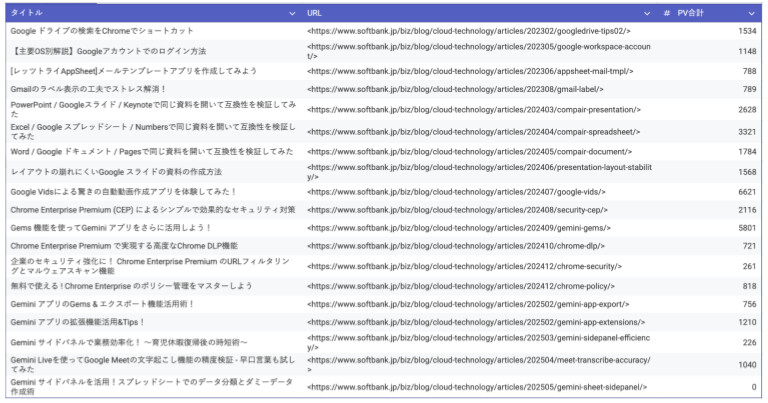The width and height of the screenshot is (768, 403).
Task: Click the URL column header label
Action: click(x=314, y=13)
